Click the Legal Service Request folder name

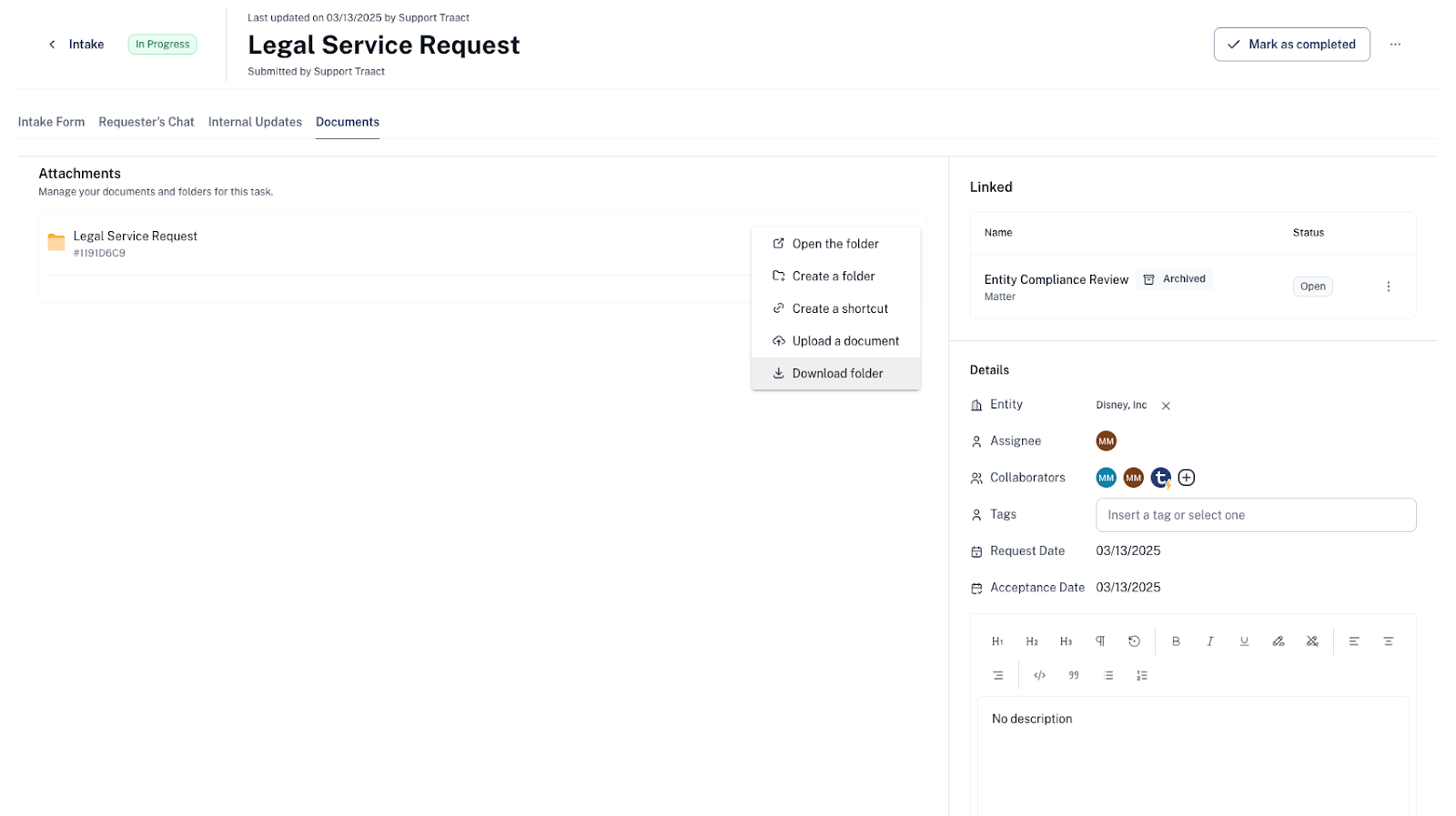(x=136, y=237)
